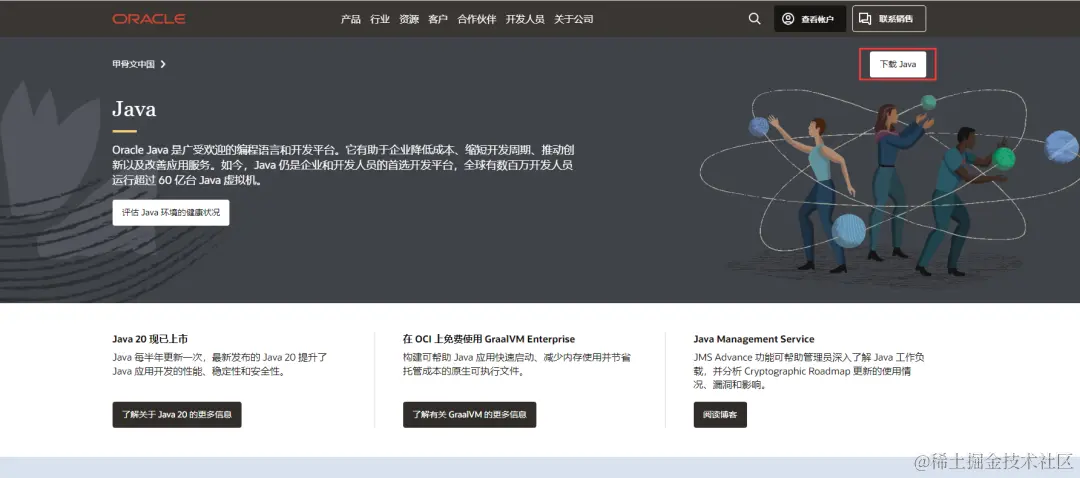This screenshot has width=1080, height=478.
Task: Open the 资源 menu
Action: 409,19
